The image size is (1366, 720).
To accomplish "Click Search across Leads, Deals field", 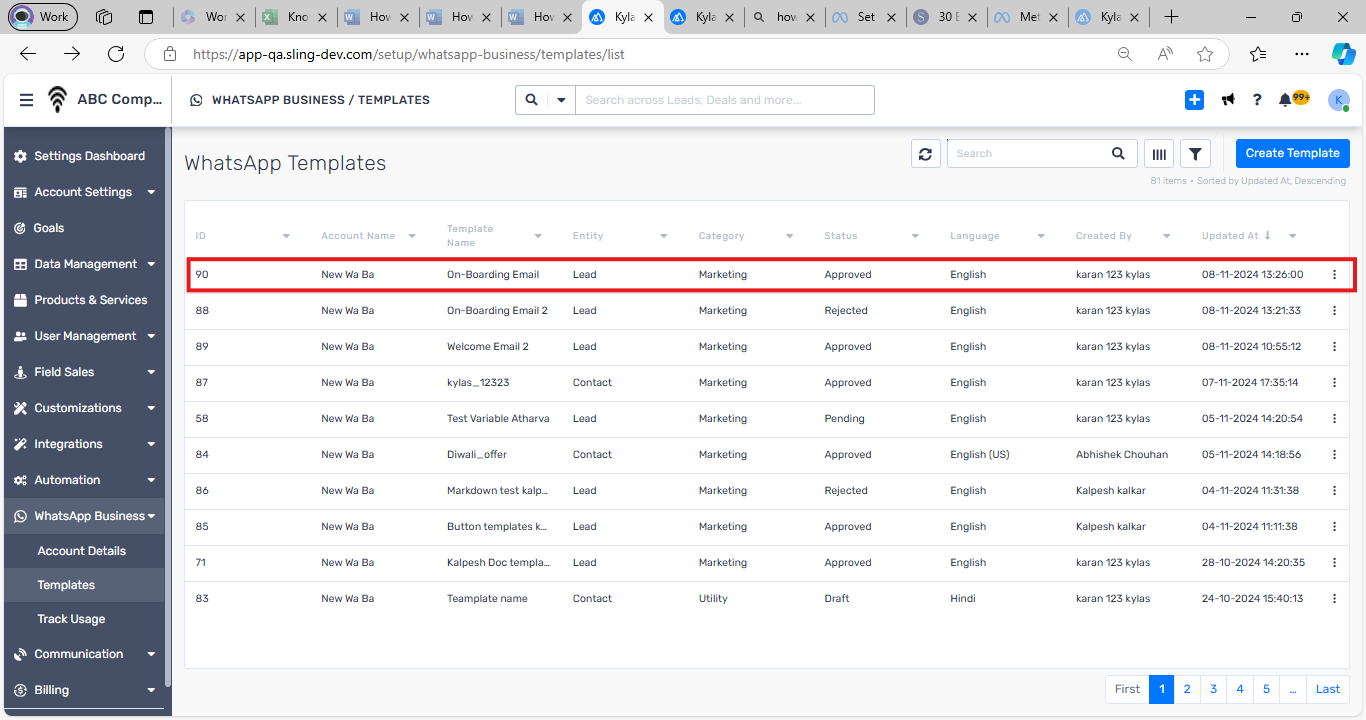I will (724, 100).
